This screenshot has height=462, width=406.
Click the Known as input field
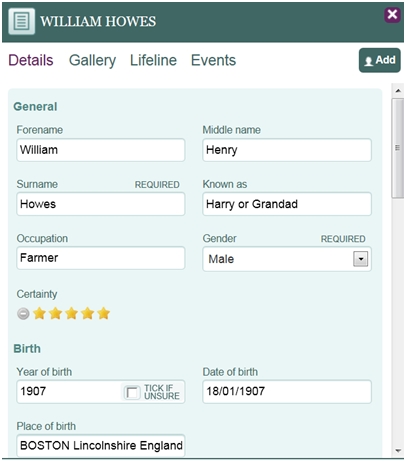287,204
